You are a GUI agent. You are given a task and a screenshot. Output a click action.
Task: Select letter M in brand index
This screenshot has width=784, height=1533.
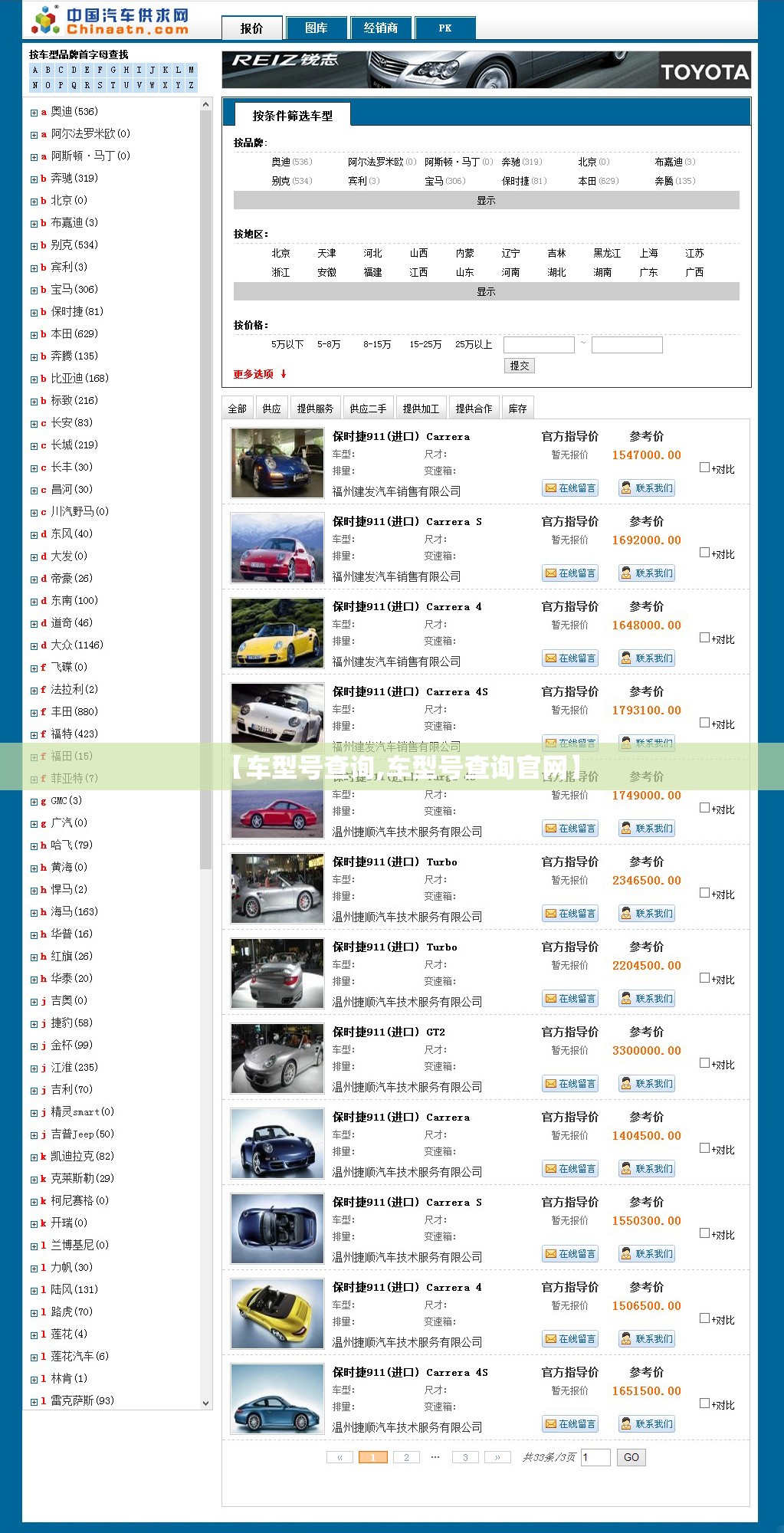pos(191,70)
